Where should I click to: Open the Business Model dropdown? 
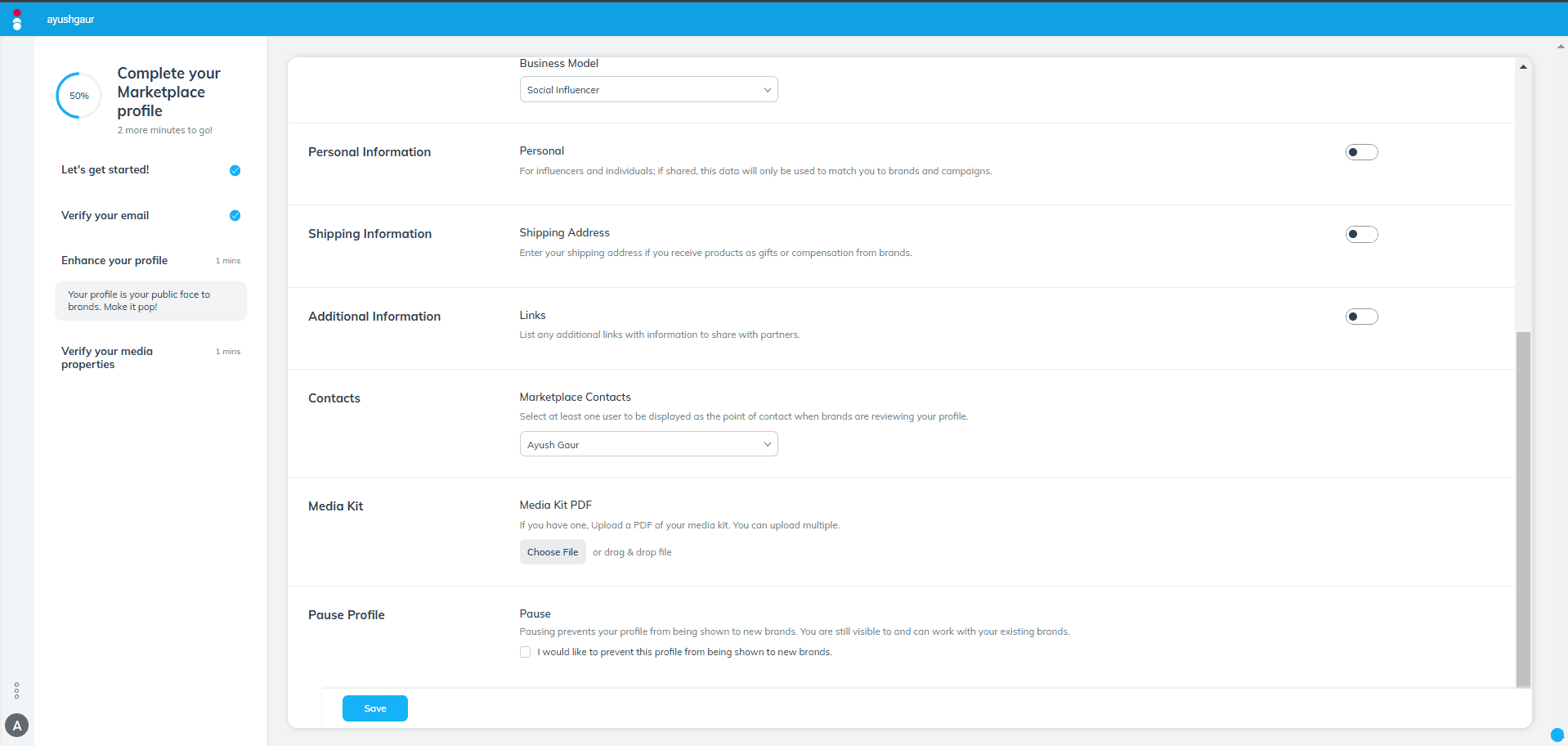pyautogui.click(x=648, y=89)
